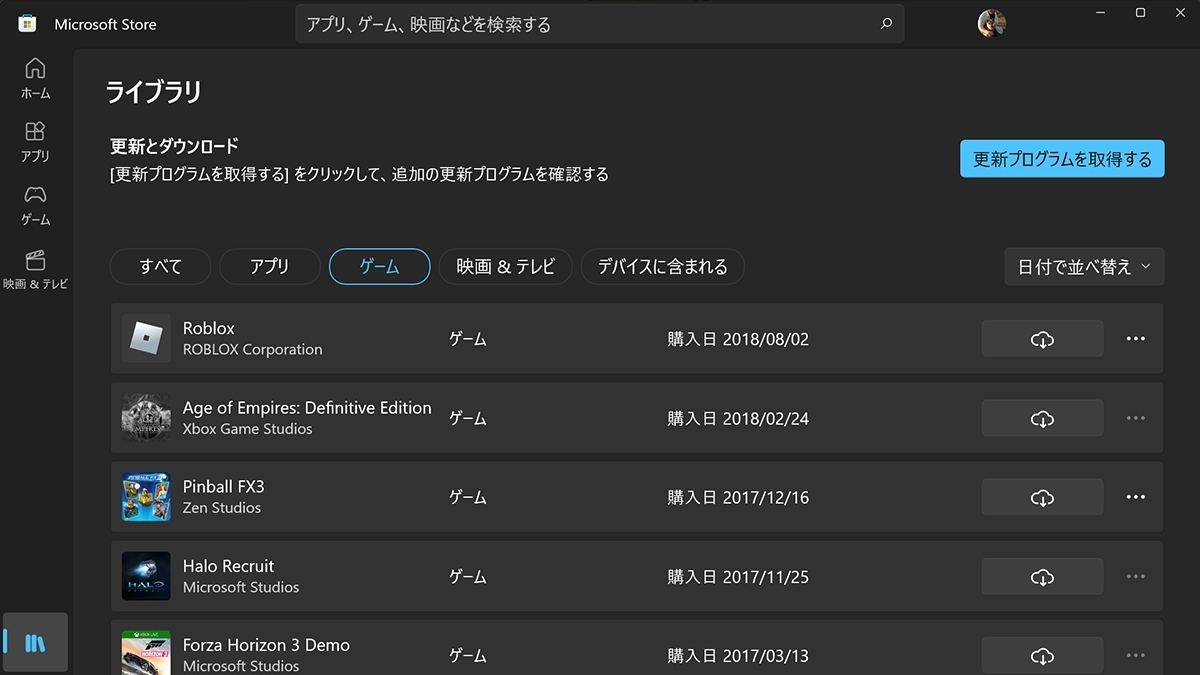Download Age of Empires: Definitive Edition
1200x675 pixels.
(x=1042, y=418)
